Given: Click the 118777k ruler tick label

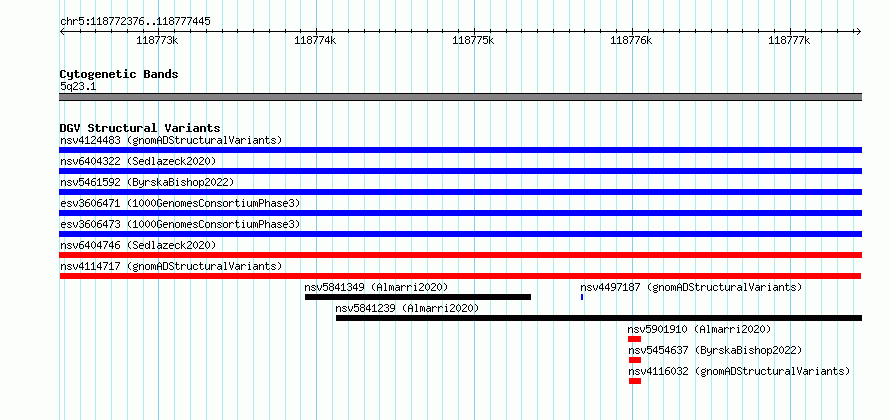Looking at the screenshot, I should pyautogui.click(x=789, y=40).
